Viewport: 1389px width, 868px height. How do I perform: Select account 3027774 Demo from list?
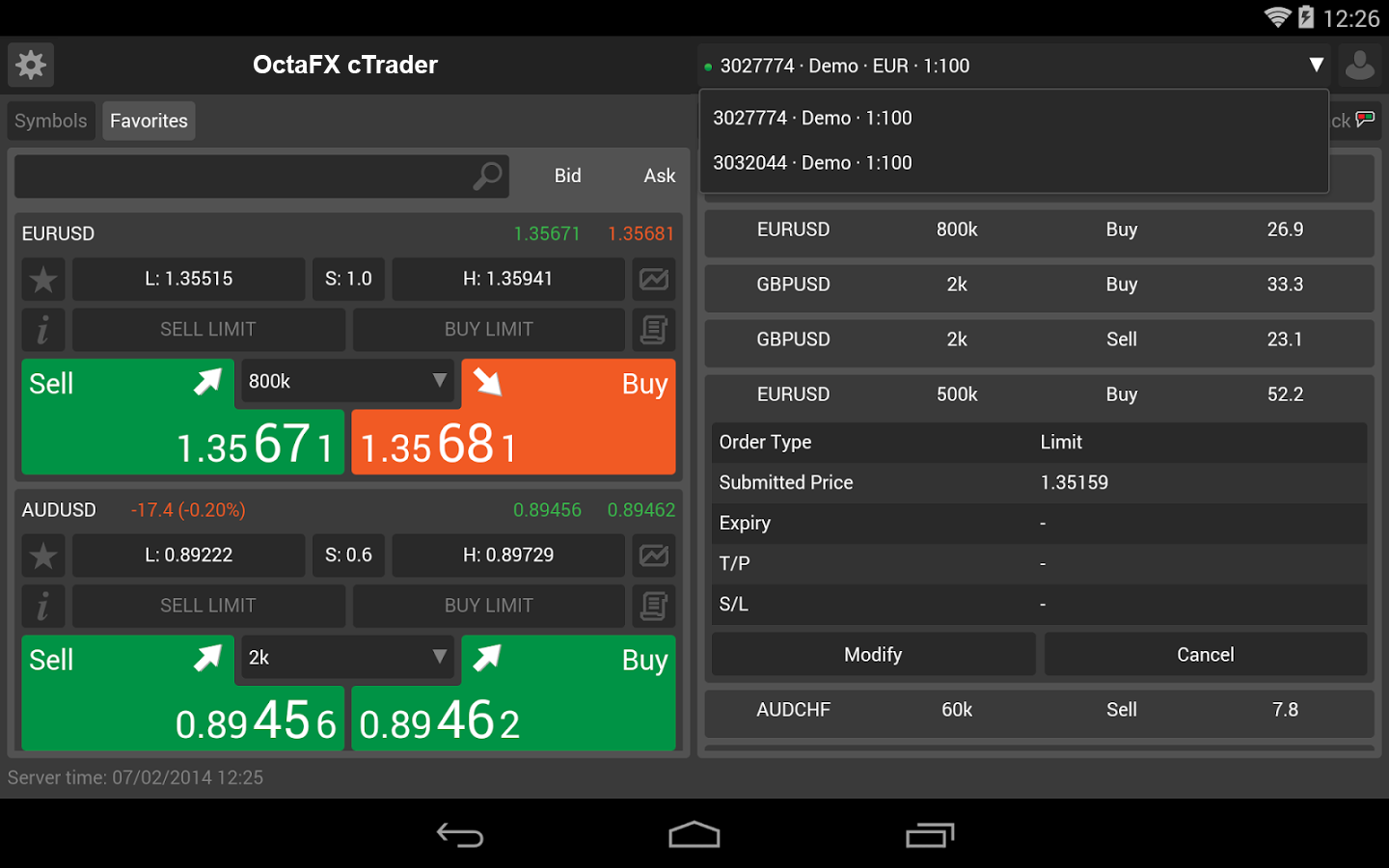pos(1014,118)
